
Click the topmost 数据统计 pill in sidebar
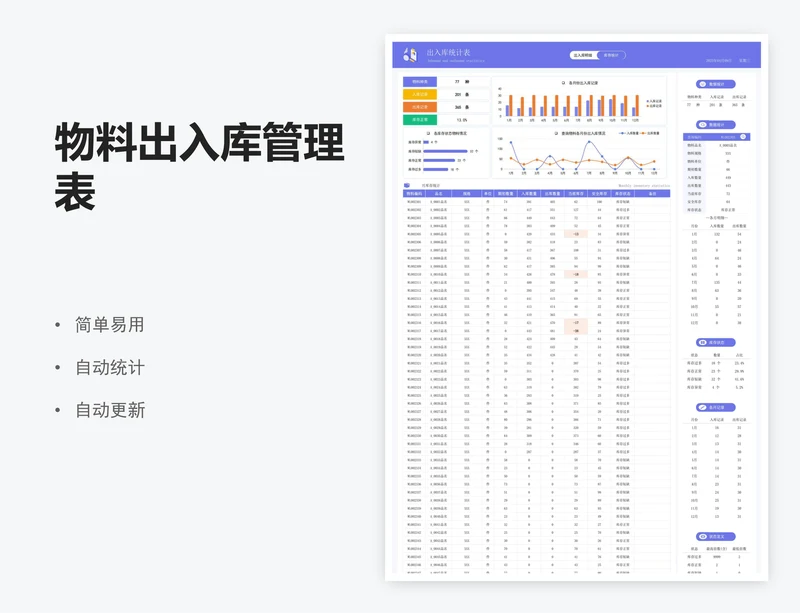[712, 84]
